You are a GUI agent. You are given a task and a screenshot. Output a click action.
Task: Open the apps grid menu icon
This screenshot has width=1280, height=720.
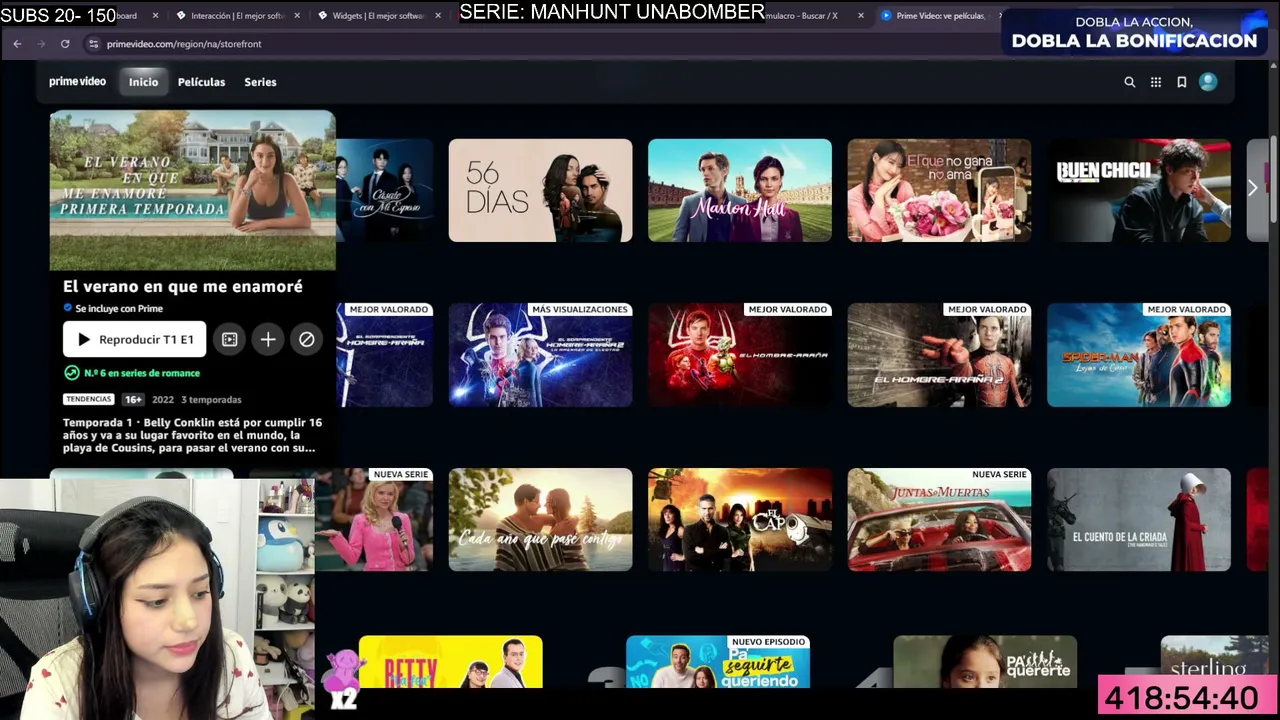point(1156,82)
